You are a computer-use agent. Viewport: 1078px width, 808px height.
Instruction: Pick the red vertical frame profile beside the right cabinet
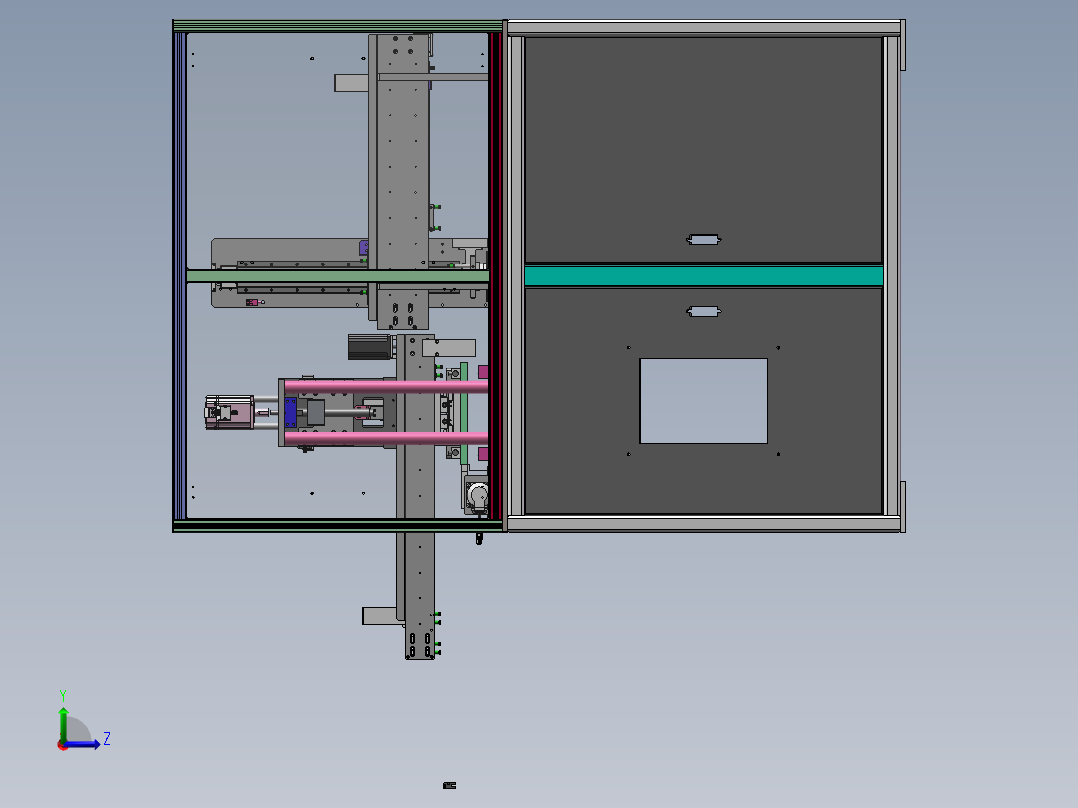pos(495,276)
